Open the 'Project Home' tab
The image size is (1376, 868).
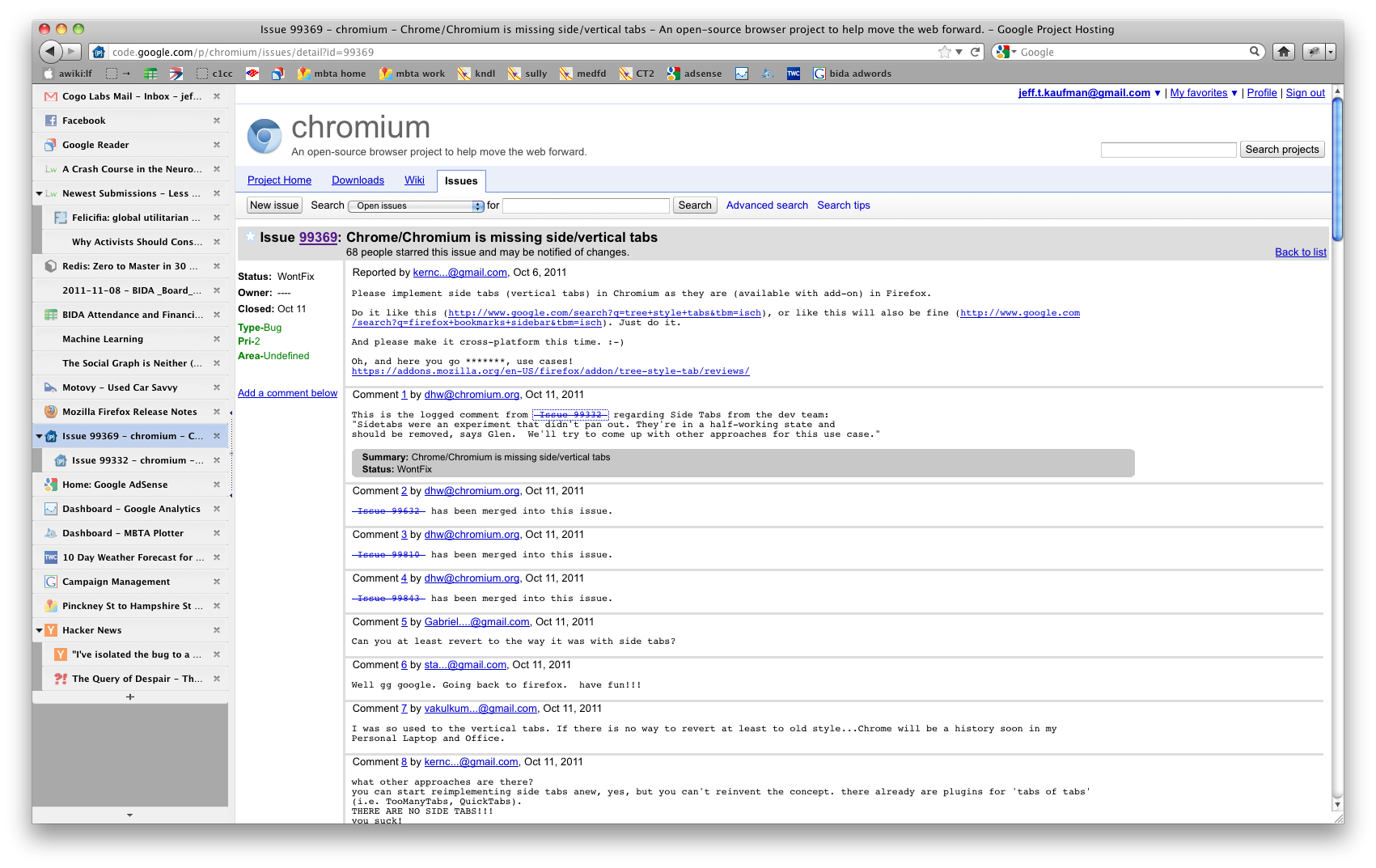[x=279, y=180]
